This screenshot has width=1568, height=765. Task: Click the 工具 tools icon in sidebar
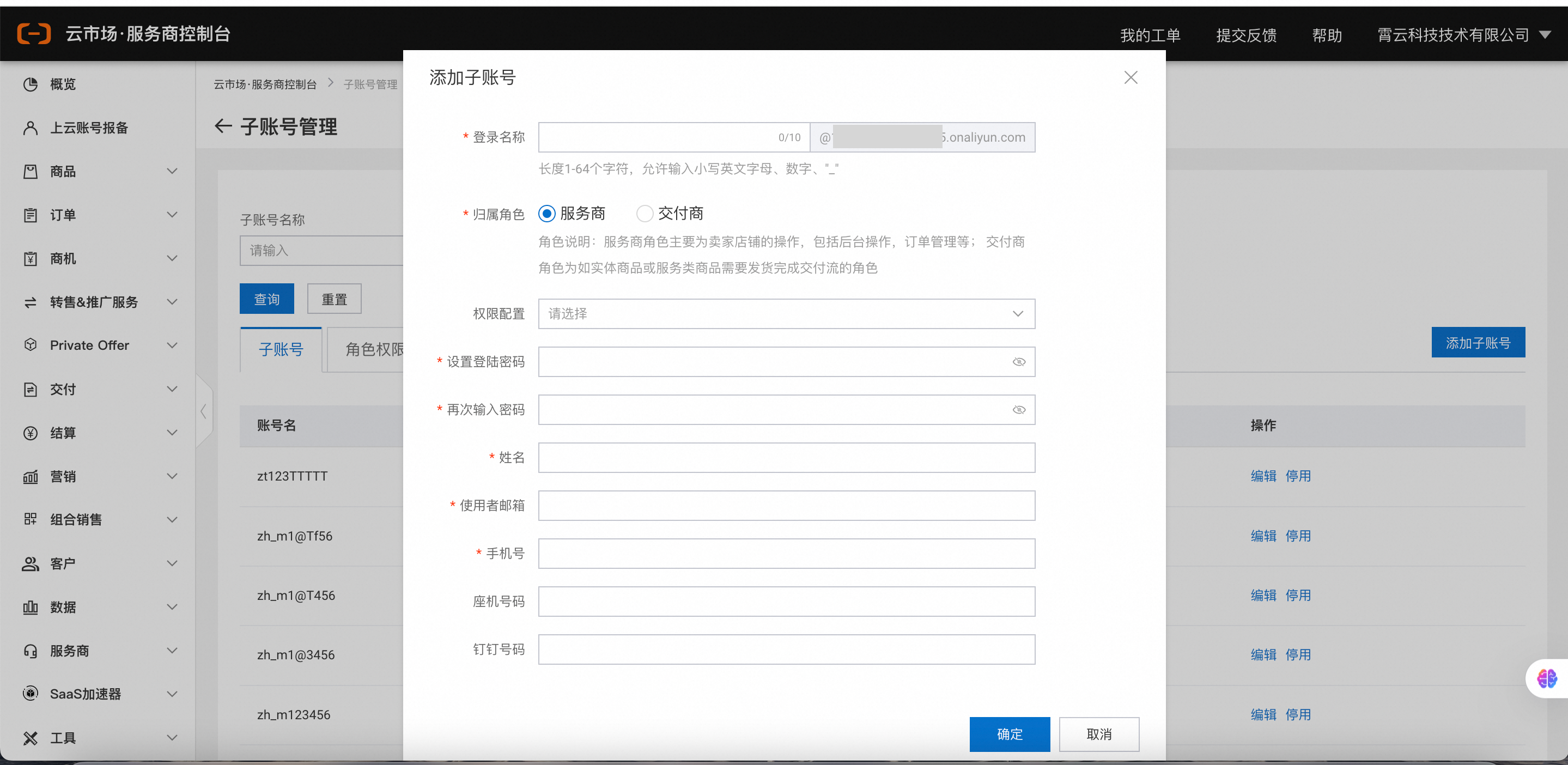30,738
